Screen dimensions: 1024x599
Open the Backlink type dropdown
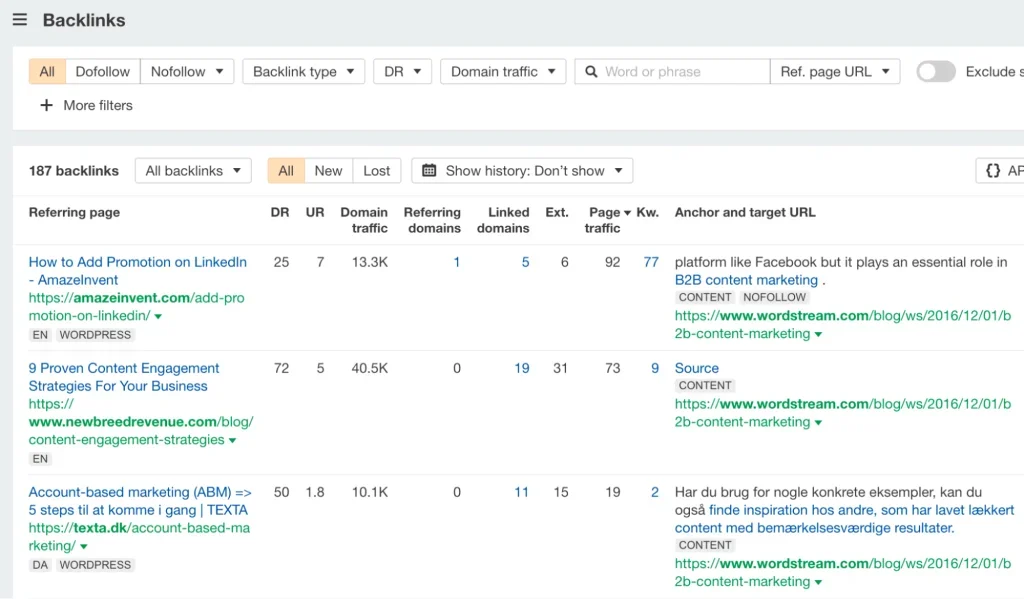(303, 71)
